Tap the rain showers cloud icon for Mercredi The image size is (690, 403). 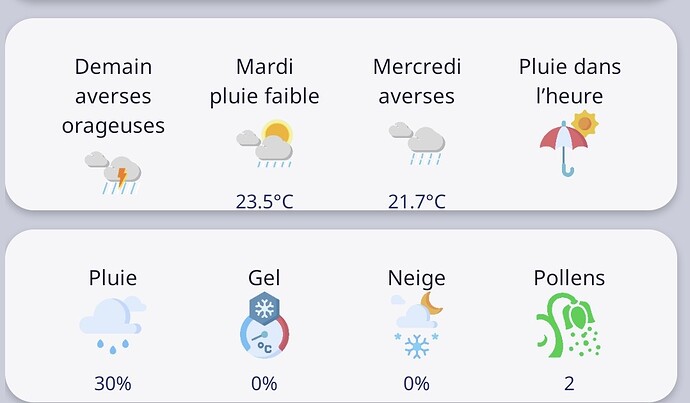click(x=417, y=143)
